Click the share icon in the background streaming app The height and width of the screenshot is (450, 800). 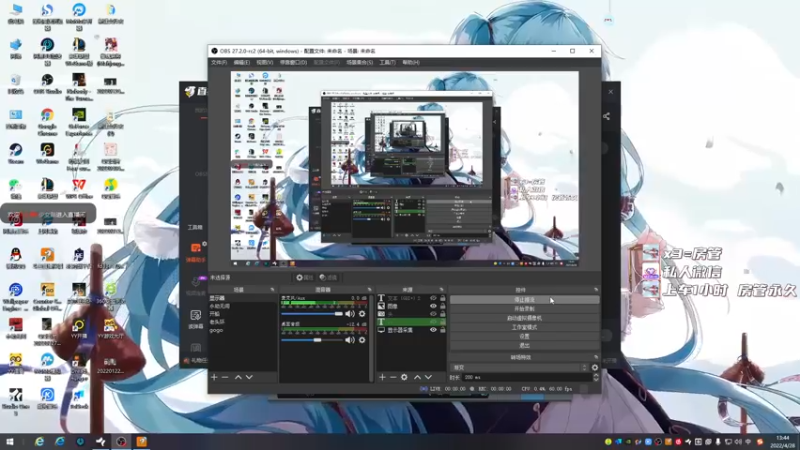tap(606, 116)
